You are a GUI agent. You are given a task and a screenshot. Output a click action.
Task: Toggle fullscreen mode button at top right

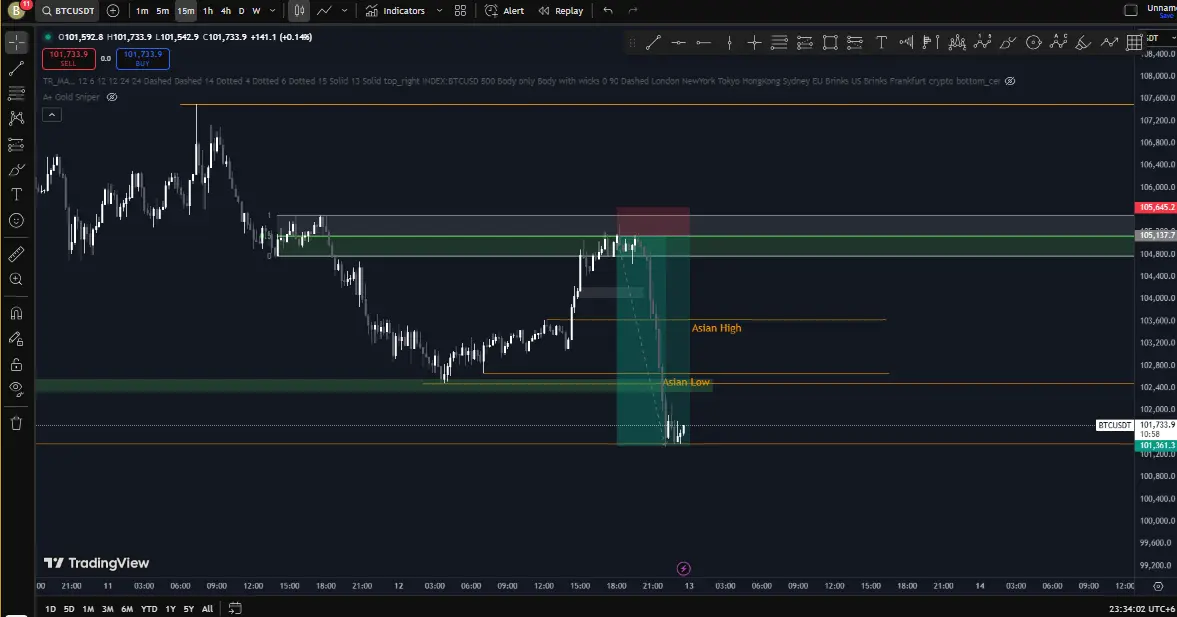[x=1130, y=11]
